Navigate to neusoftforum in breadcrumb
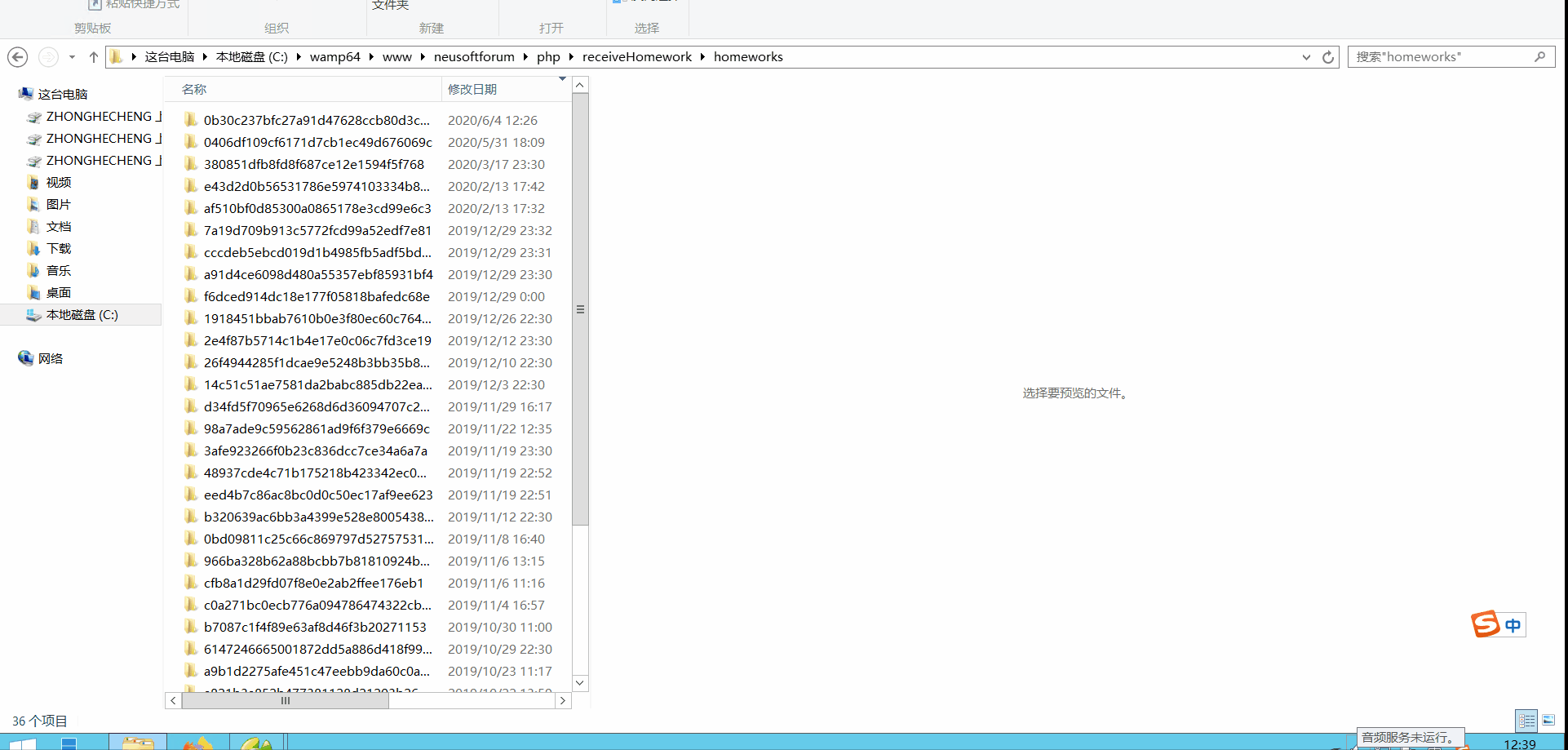 [x=474, y=57]
